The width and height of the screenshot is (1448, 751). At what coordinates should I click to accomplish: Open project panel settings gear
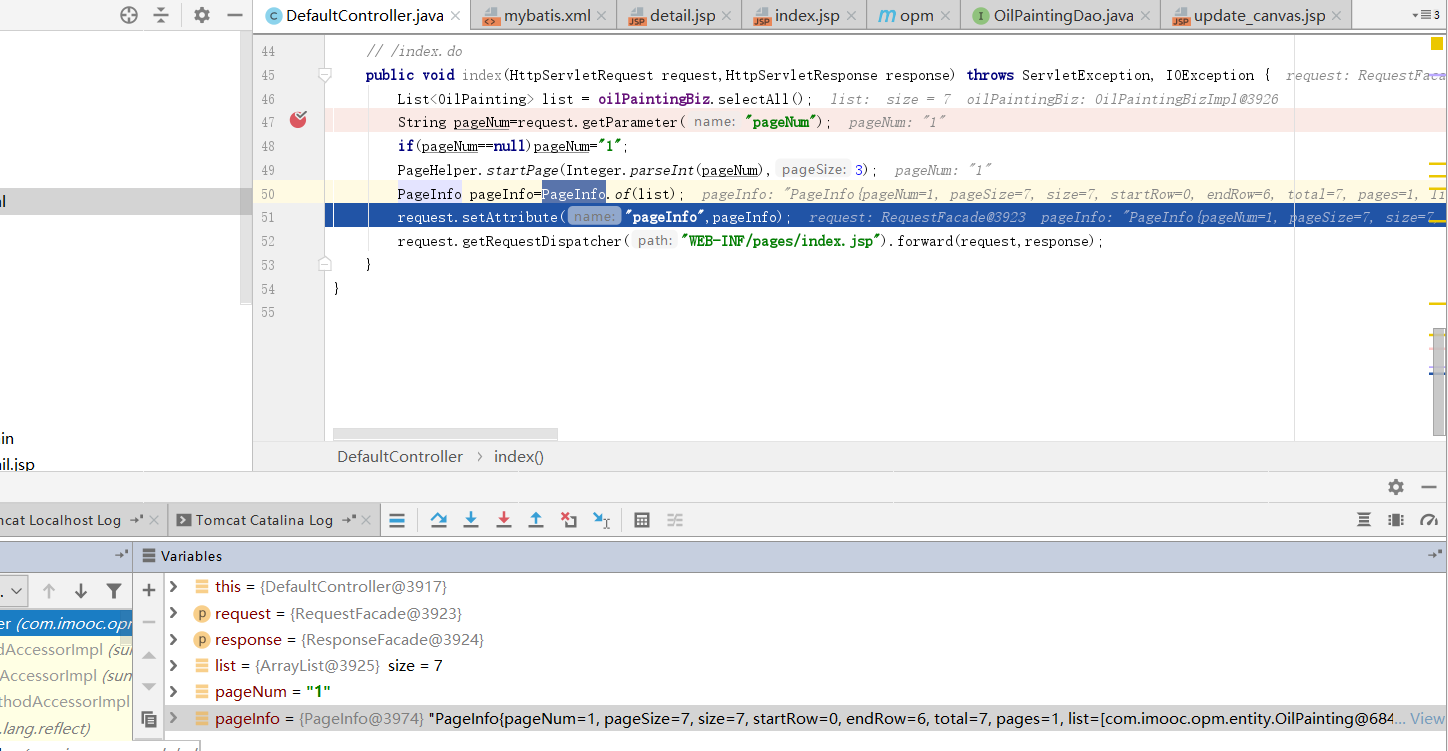[202, 15]
